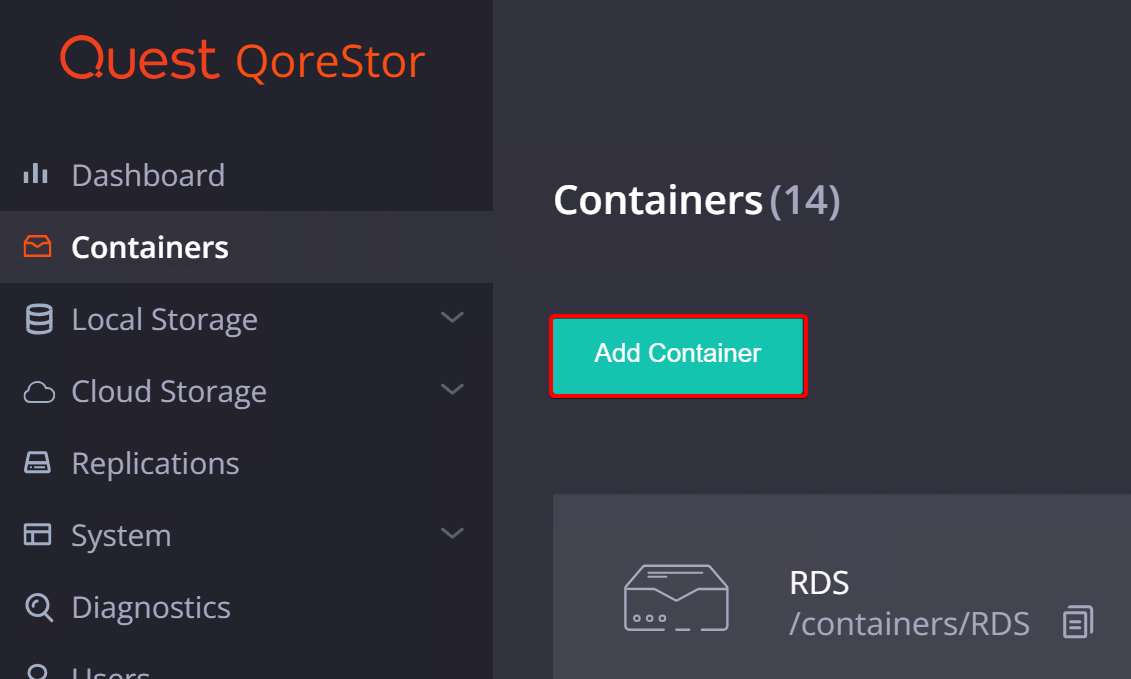Go to Replications section
Viewport: 1131px width, 679px height.
click(155, 464)
